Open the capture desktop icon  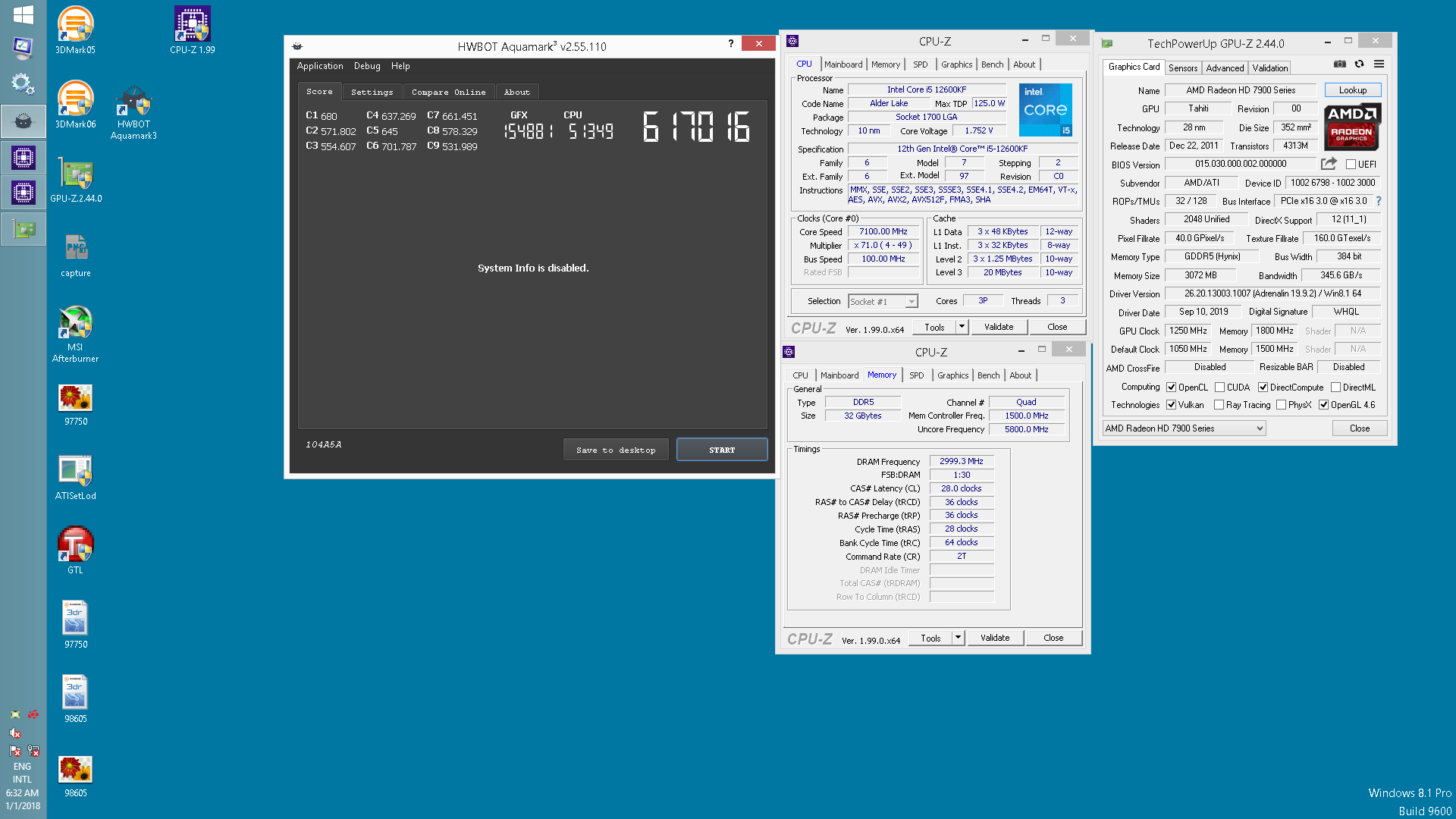click(x=75, y=255)
